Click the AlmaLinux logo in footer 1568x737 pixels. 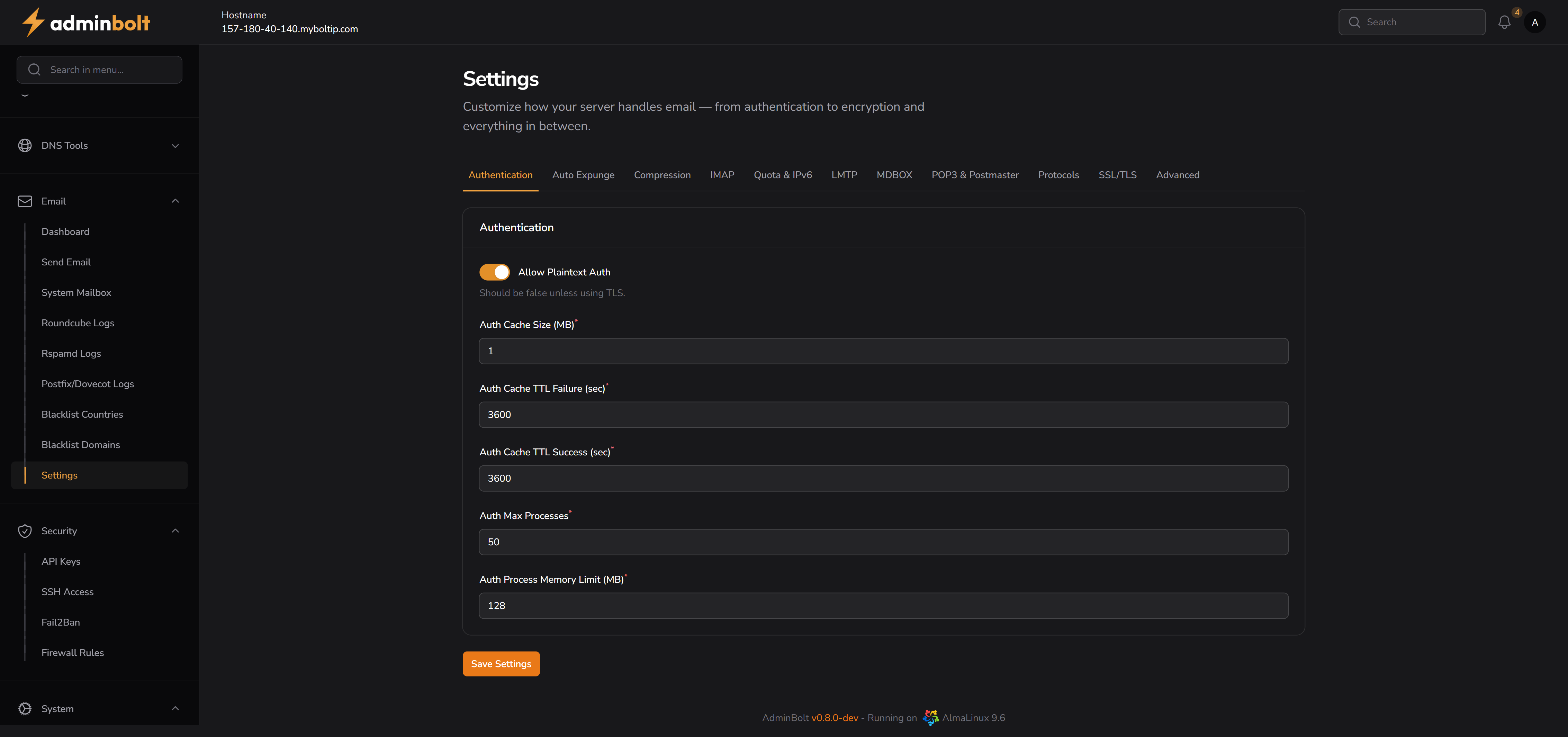point(930,718)
